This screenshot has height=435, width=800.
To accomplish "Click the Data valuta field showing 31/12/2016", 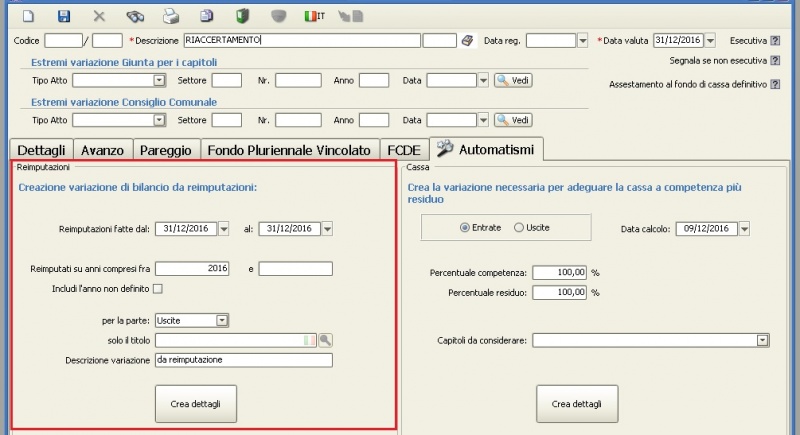I will point(678,40).
